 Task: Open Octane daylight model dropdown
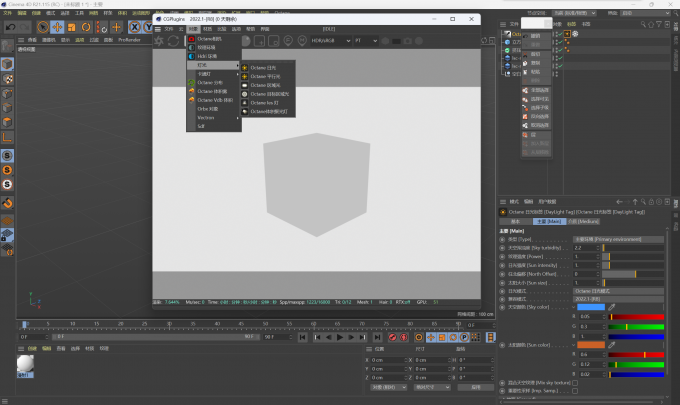(618, 291)
